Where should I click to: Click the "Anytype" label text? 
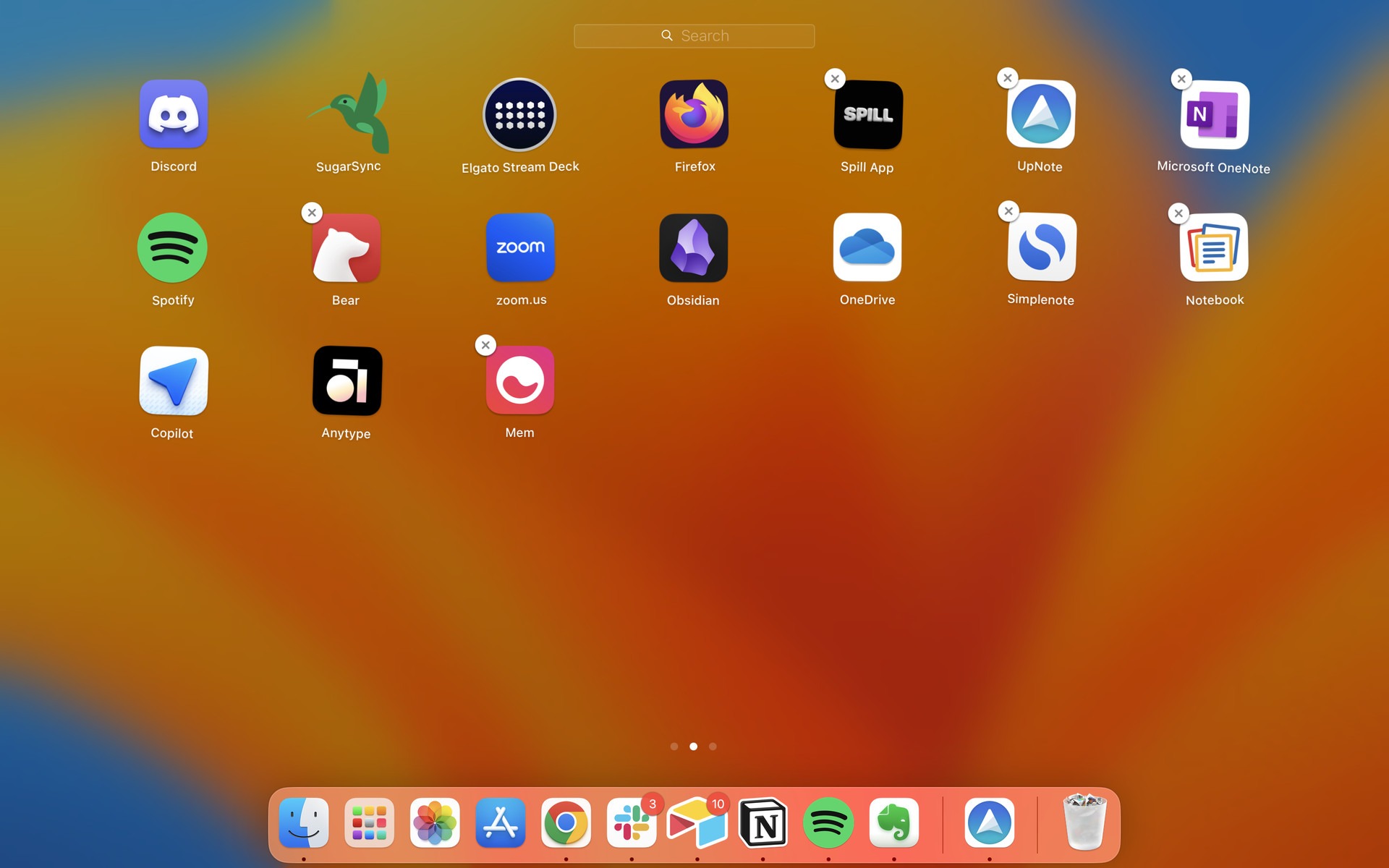pyautogui.click(x=346, y=433)
